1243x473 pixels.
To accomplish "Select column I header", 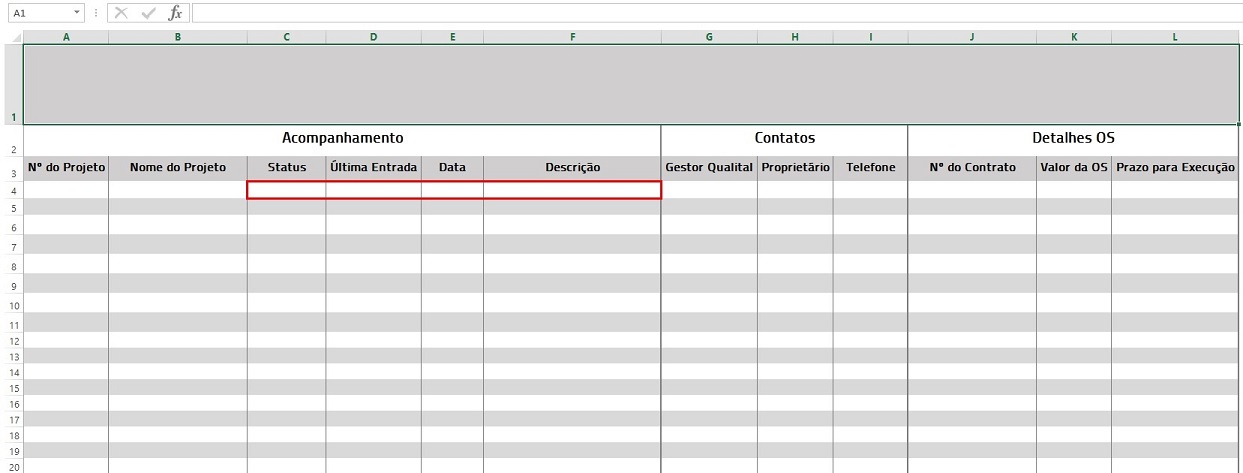I will click(x=870, y=37).
